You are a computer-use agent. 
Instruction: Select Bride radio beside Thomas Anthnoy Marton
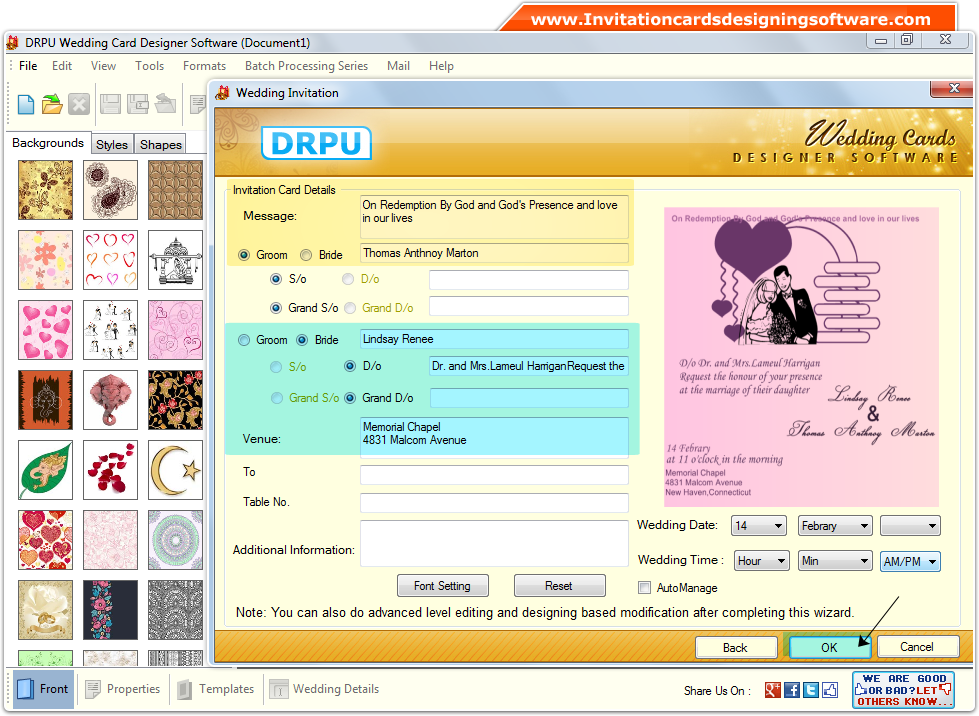[306, 255]
